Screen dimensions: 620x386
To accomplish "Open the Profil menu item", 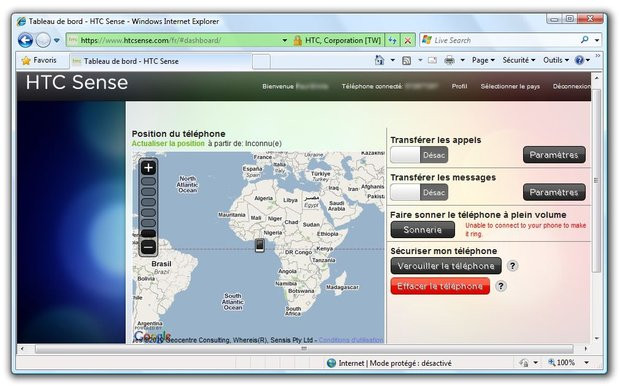I will pos(459,86).
